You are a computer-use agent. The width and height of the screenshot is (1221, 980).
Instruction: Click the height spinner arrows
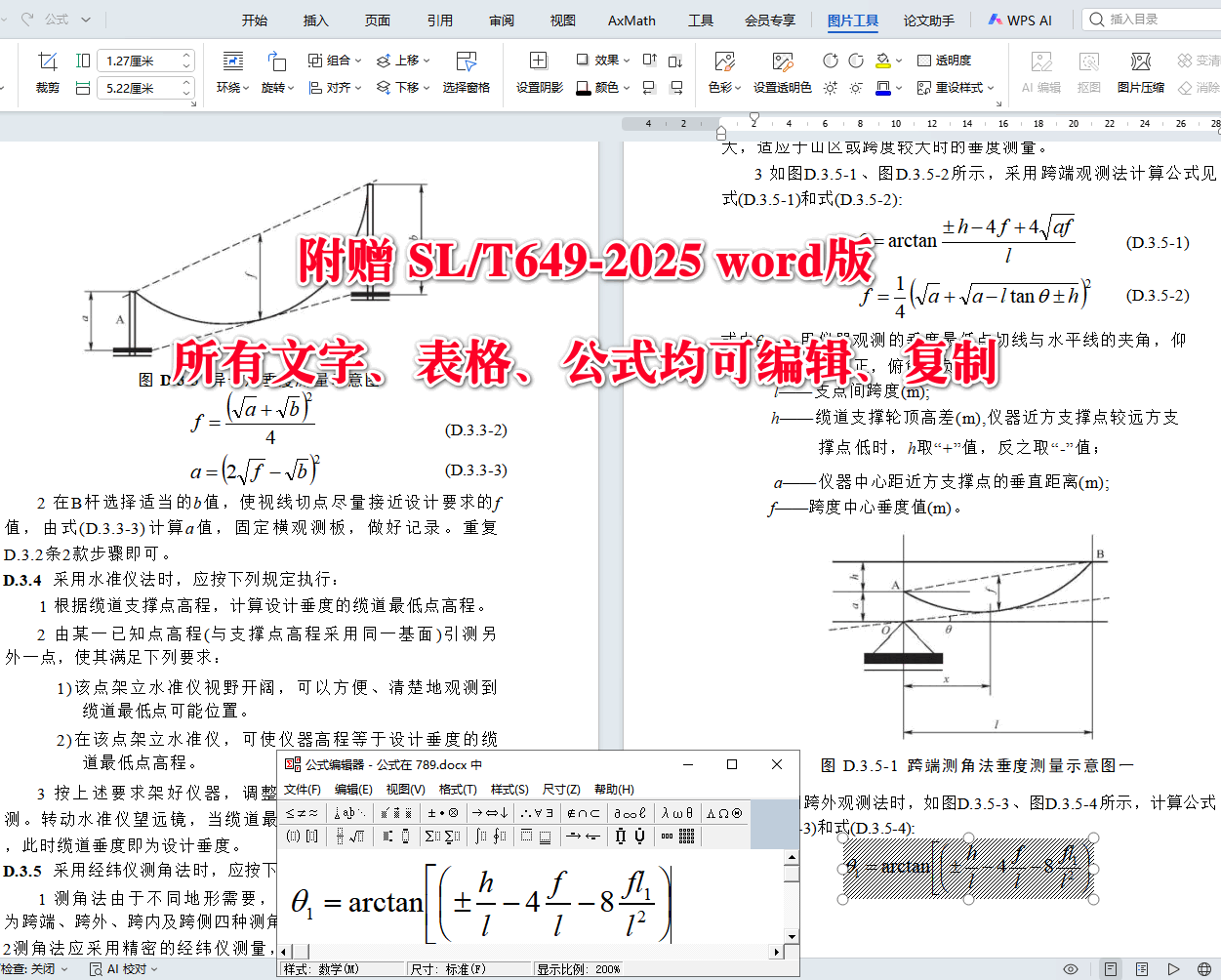[187, 61]
